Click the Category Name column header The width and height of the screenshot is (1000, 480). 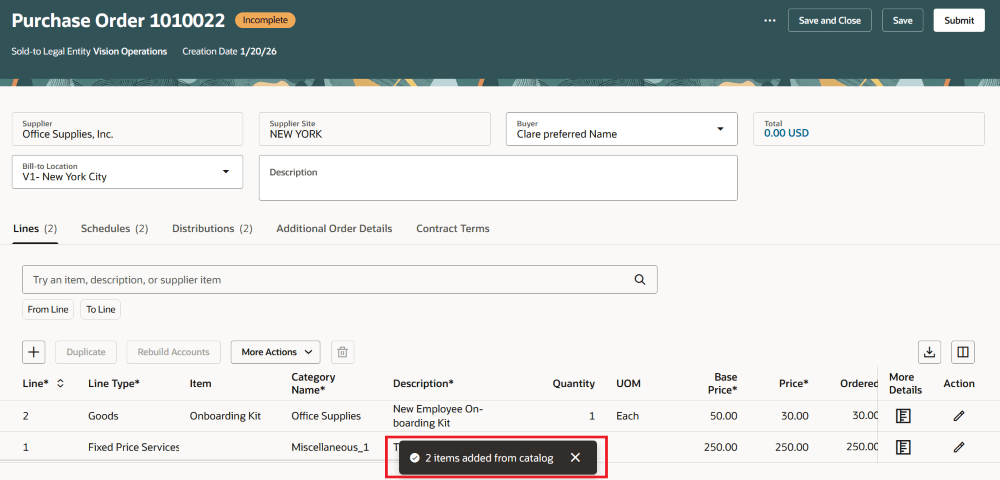pos(313,383)
